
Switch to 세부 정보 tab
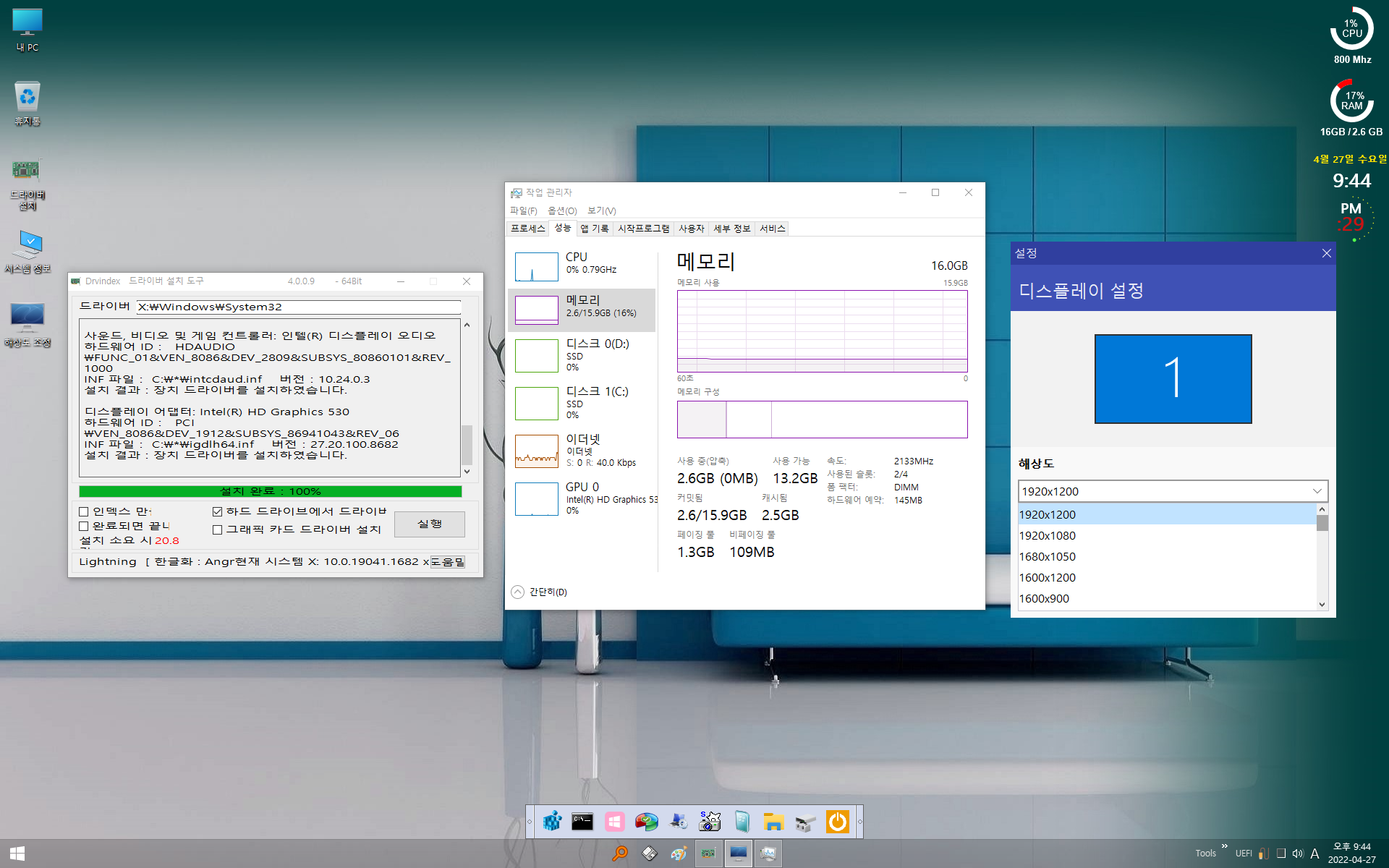(x=732, y=229)
